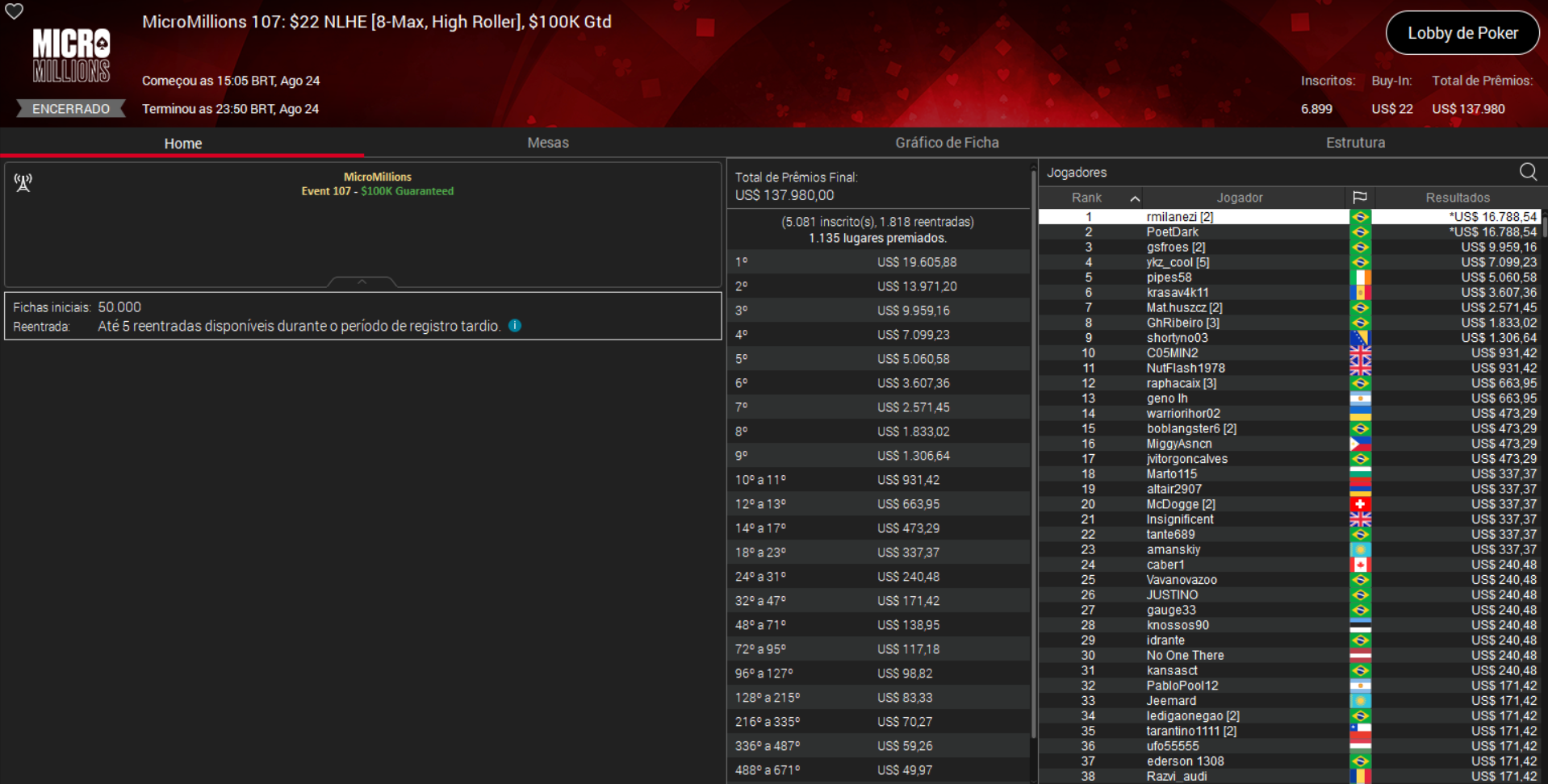Select player row knossos90
Viewport: 1548px width, 784px height.
click(x=1290, y=625)
